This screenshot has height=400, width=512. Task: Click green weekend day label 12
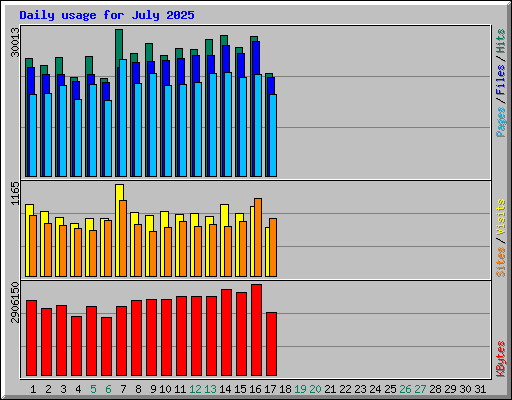click(x=195, y=389)
